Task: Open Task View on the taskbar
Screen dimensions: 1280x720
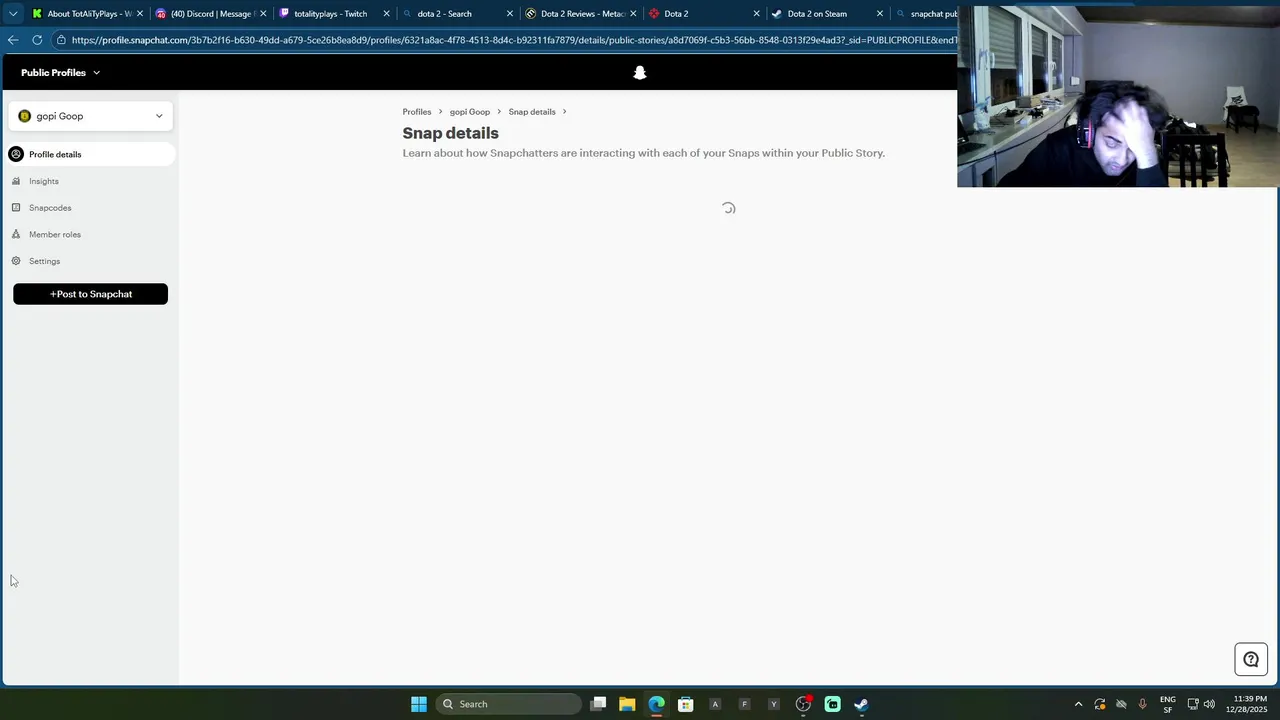Action: tap(598, 704)
